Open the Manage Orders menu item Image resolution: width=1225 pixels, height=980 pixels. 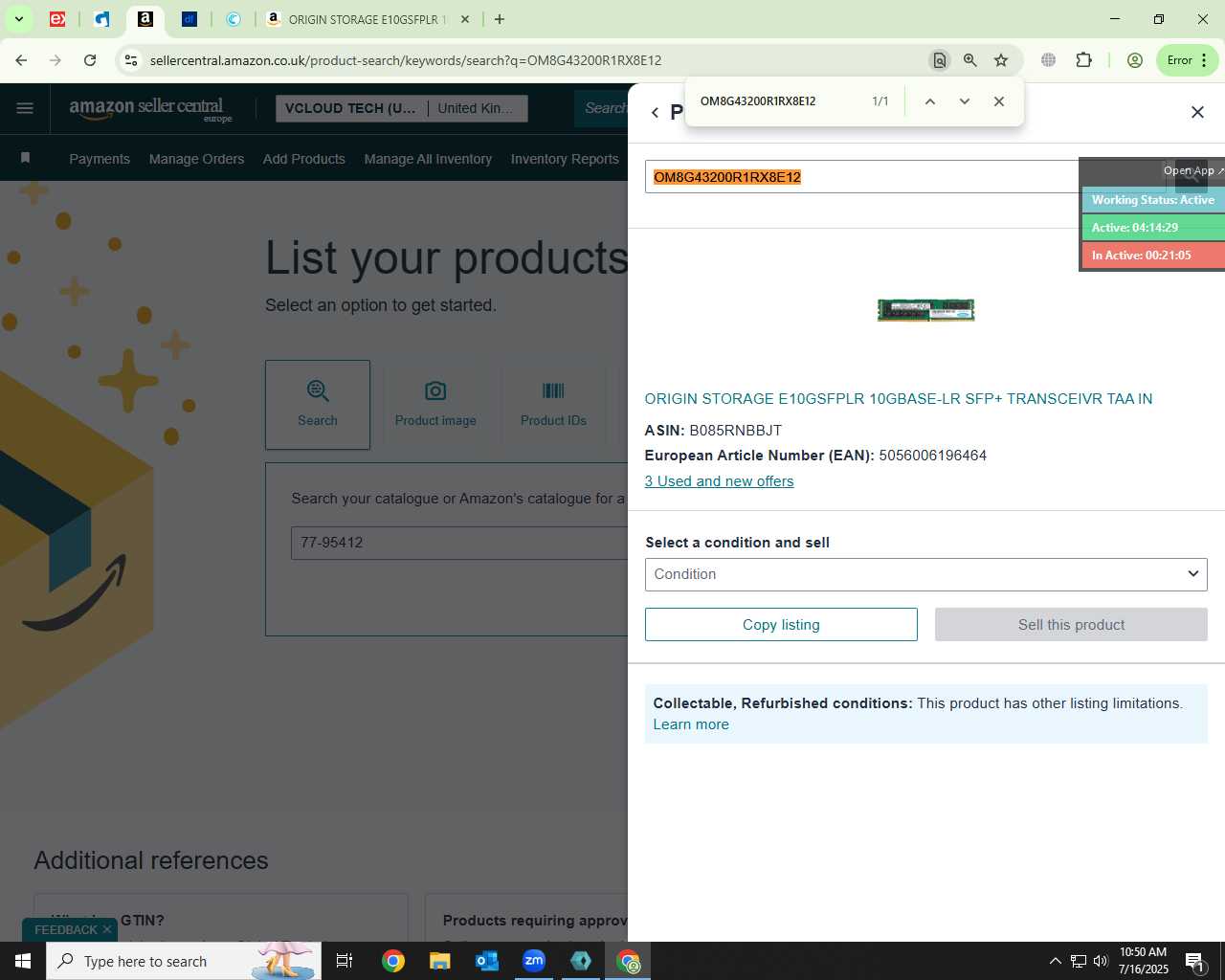point(196,159)
